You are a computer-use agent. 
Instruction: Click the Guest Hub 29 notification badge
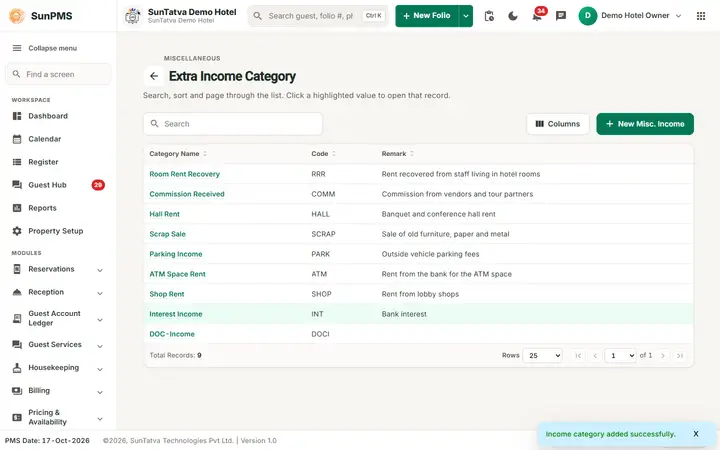click(x=98, y=185)
